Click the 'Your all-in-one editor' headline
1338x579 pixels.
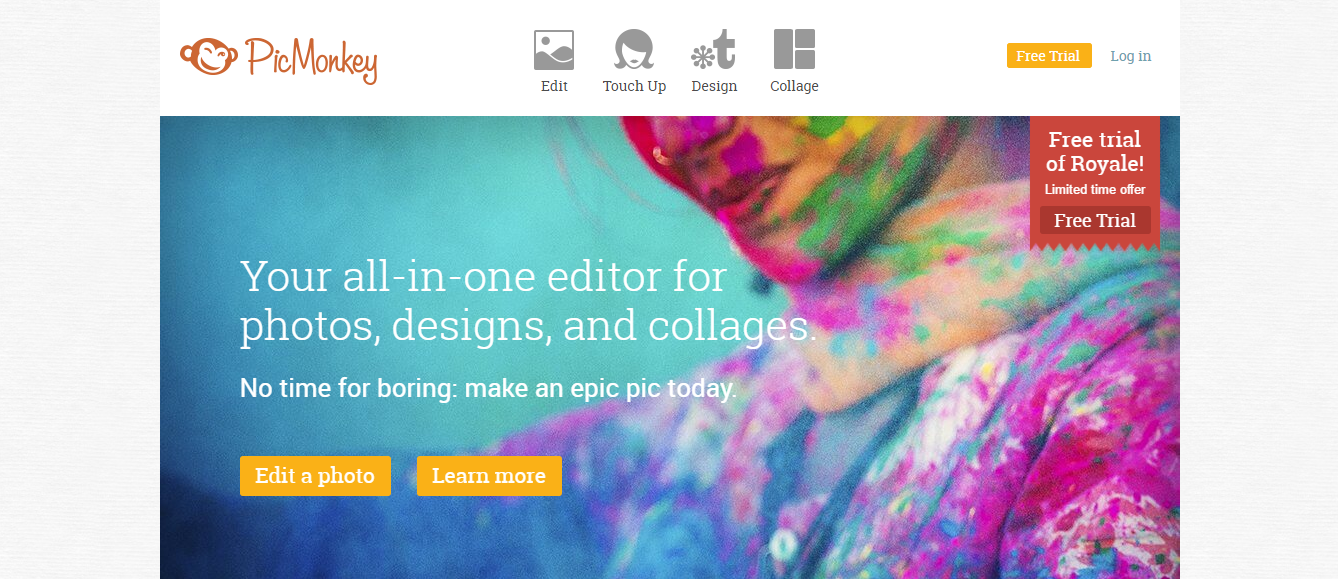(x=528, y=301)
